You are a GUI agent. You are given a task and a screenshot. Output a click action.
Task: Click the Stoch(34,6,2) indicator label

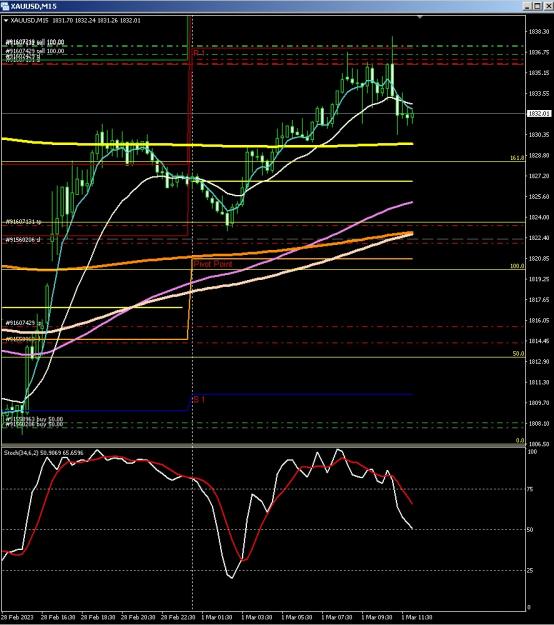(43, 453)
